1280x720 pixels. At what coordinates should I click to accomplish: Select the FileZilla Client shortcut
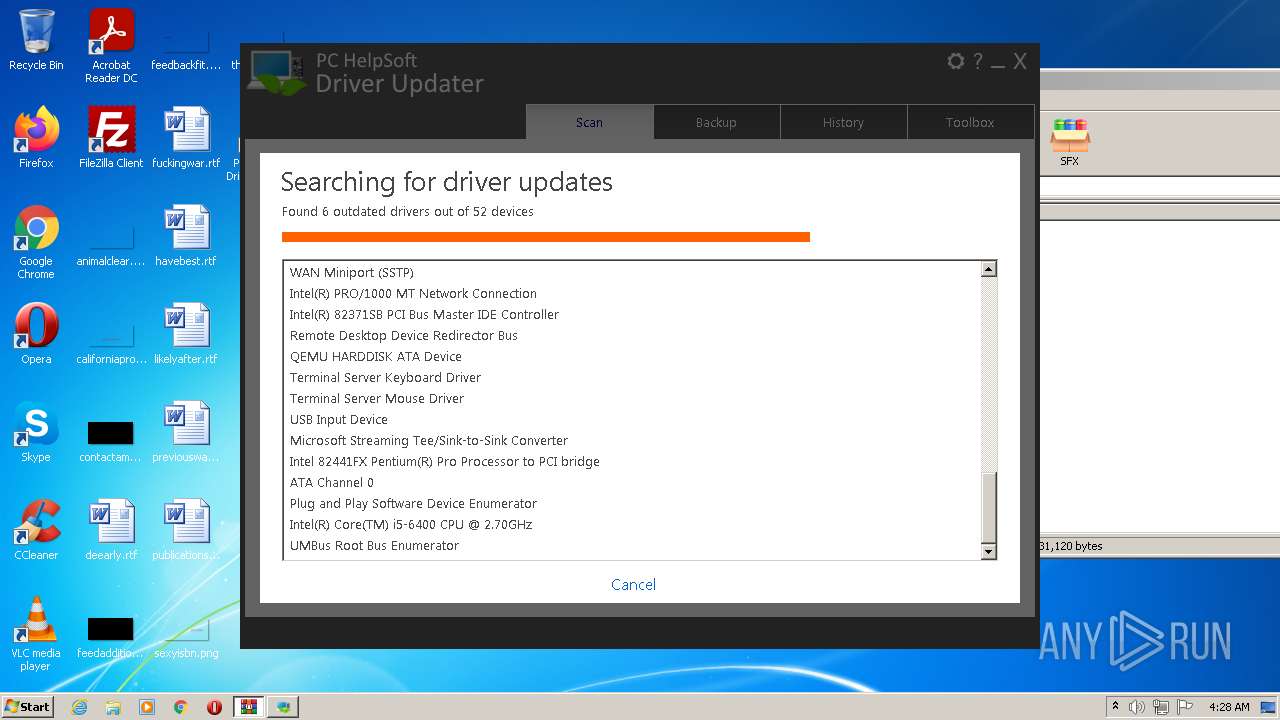pos(111,138)
